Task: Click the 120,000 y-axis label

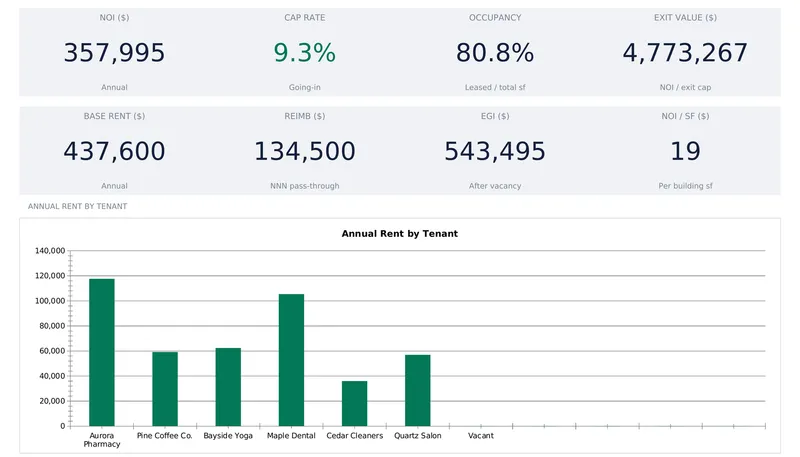Action: [x=50, y=275]
